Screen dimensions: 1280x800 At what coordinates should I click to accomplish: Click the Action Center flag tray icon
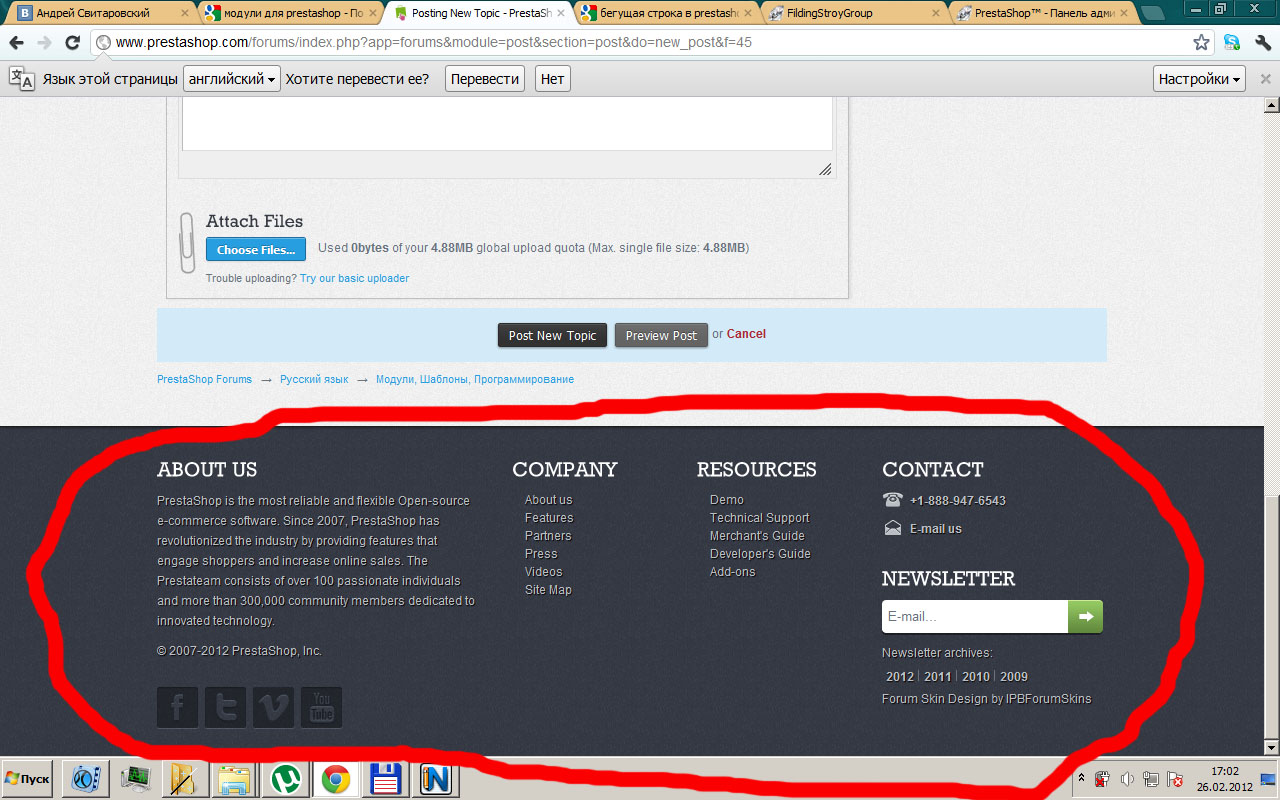(1176, 779)
